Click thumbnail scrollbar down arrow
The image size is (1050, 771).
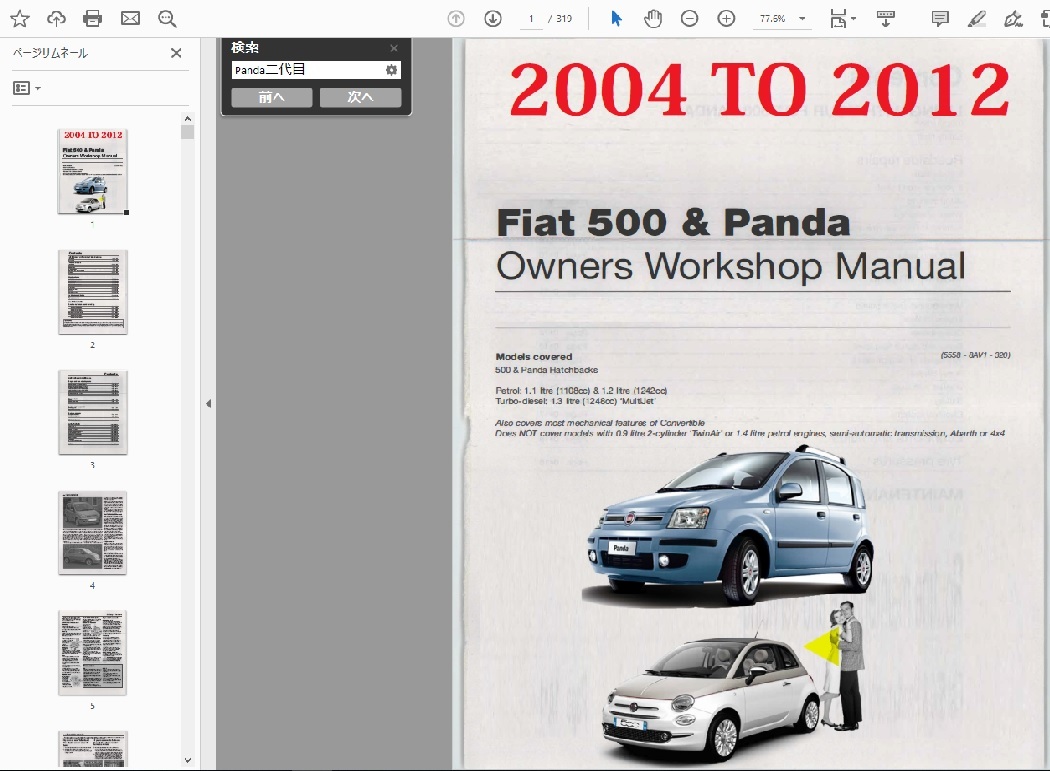click(x=188, y=760)
